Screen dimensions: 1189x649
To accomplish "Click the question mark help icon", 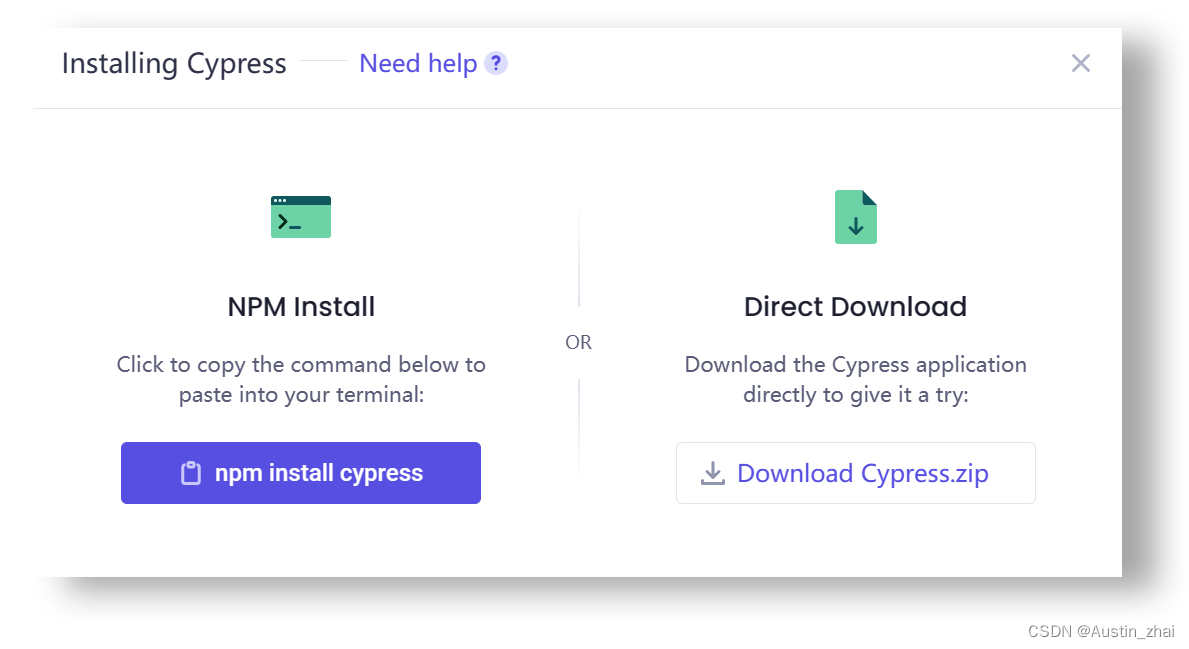I will 496,64.
